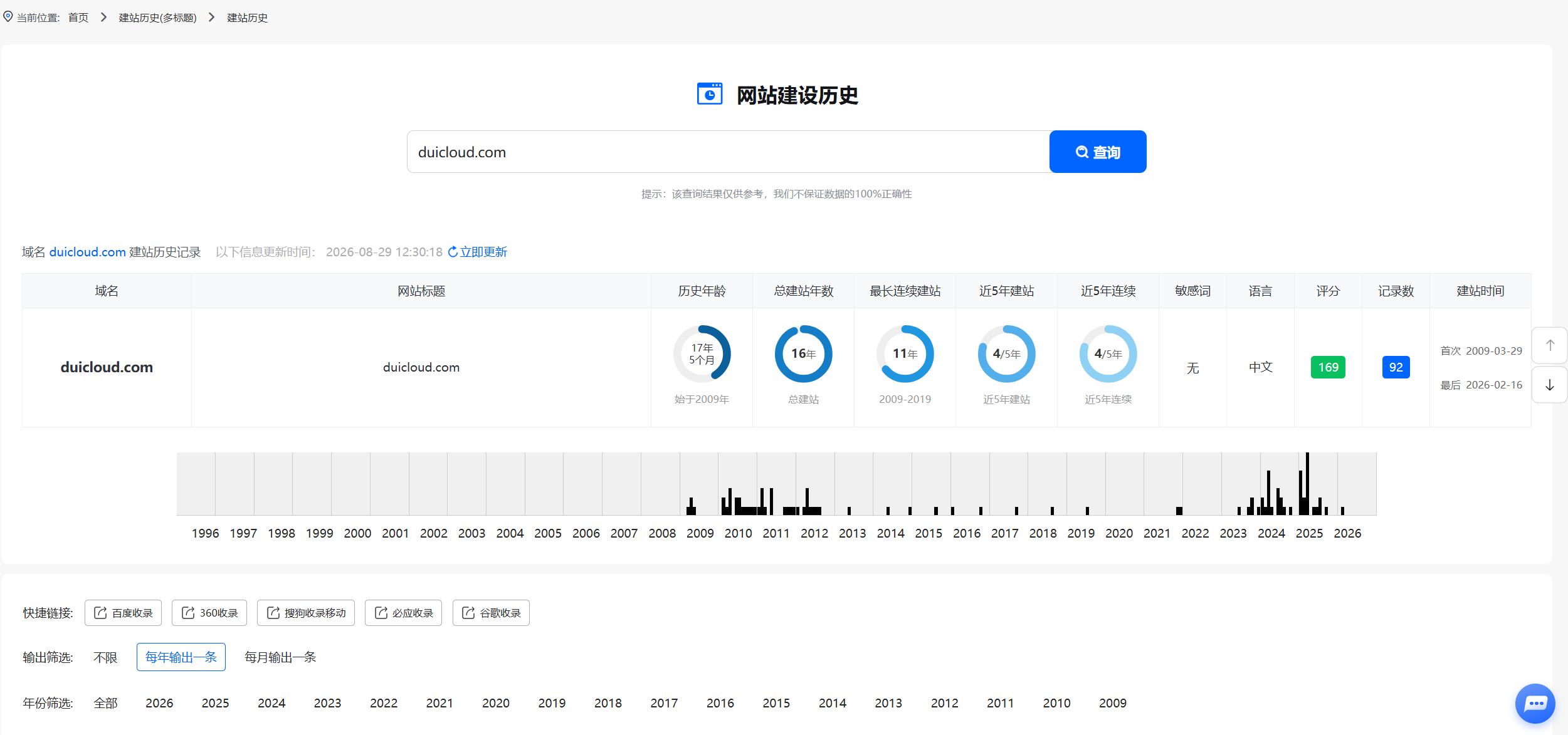Image resolution: width=1568 pixels, height=735 pixels.
Task: Click the 最后 2026-02-16 date text
Action: pyautogui.click(x=1481, y=385)
